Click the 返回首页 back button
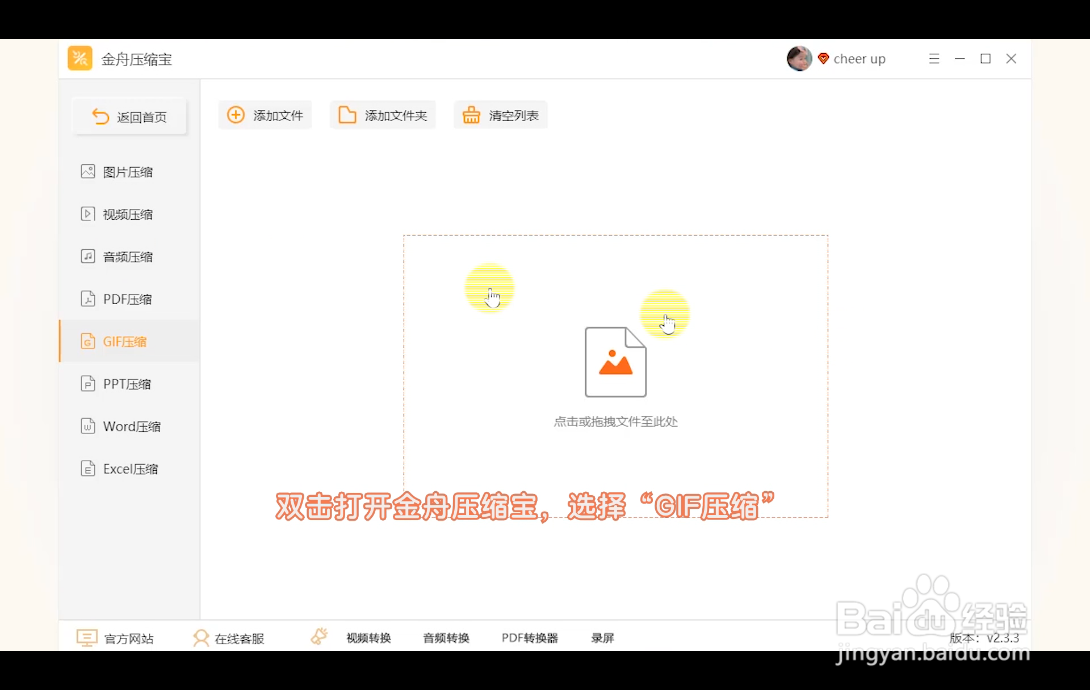The width and height of the screenshot is (1090, 690). [129, 117]
